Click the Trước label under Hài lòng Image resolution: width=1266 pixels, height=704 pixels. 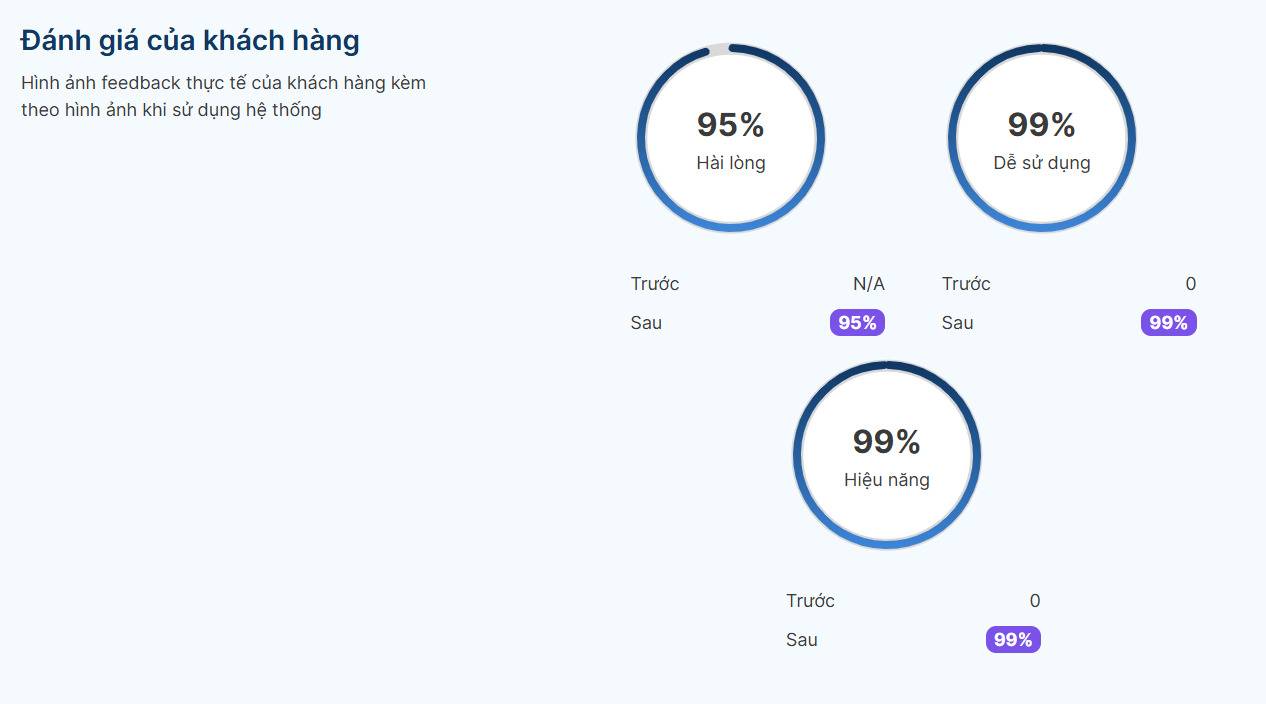[655, 284]
